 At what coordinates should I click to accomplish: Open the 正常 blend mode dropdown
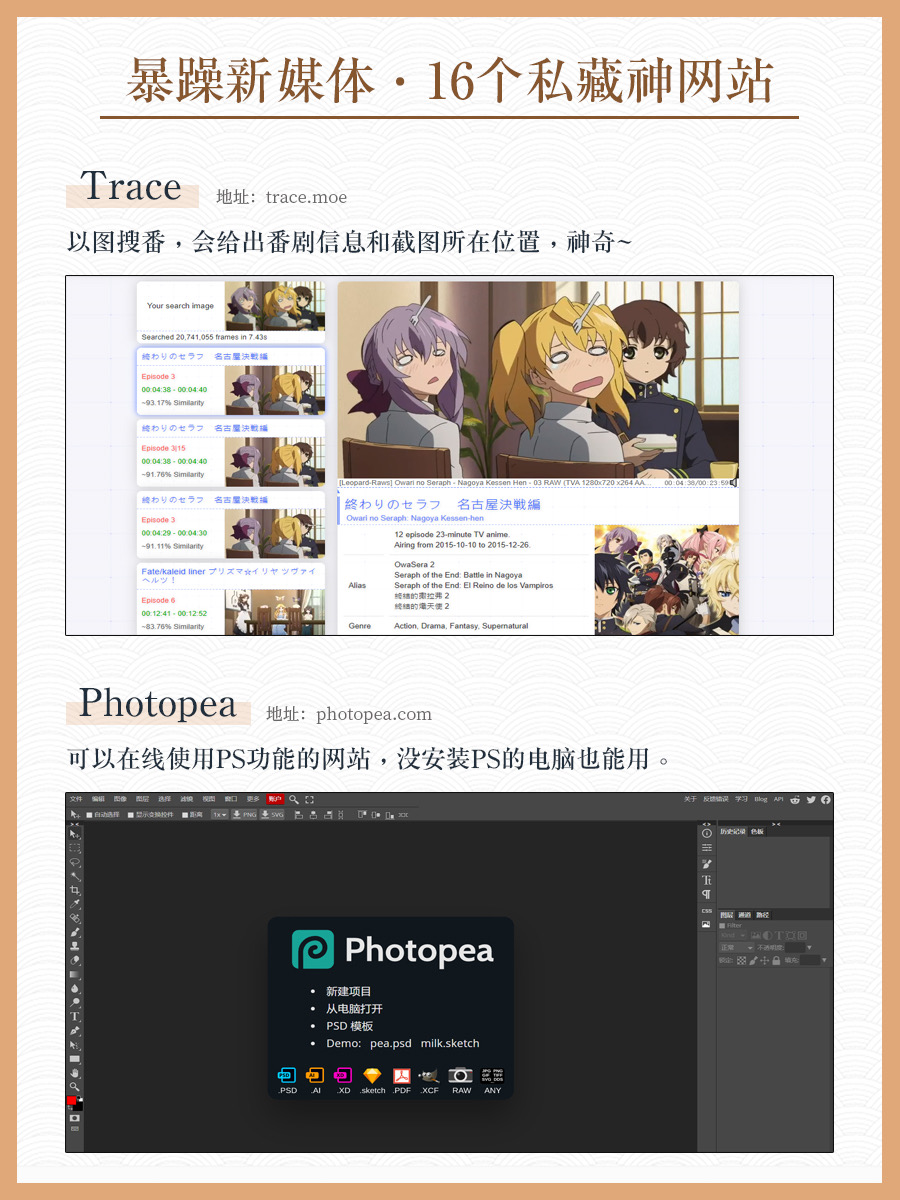pyautogui.click(x=736, y=947)
